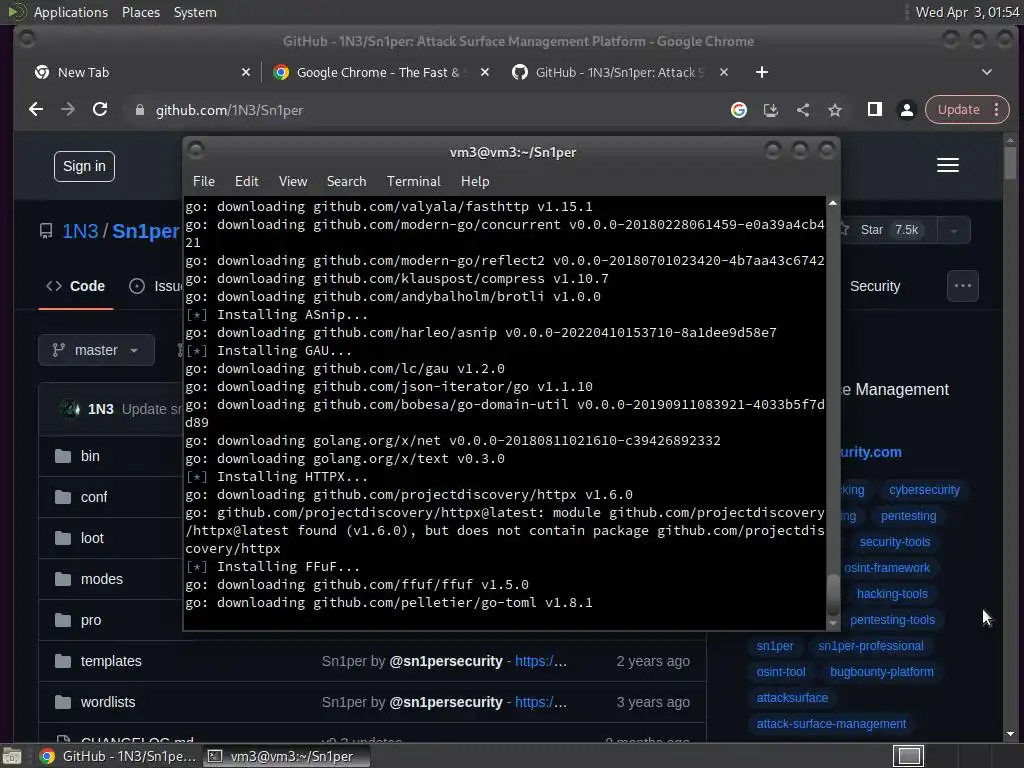Image resolution: width=1024 pixels, height=768 pixels.
Task: Click the attack-surface-management topic tag
Action: [831, 724]
